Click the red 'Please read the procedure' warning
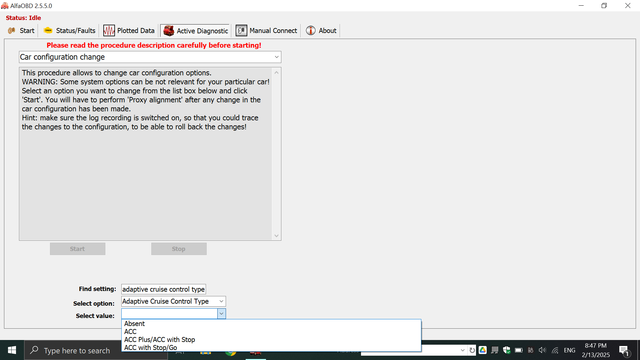640x360 pixels. [154, 45]
